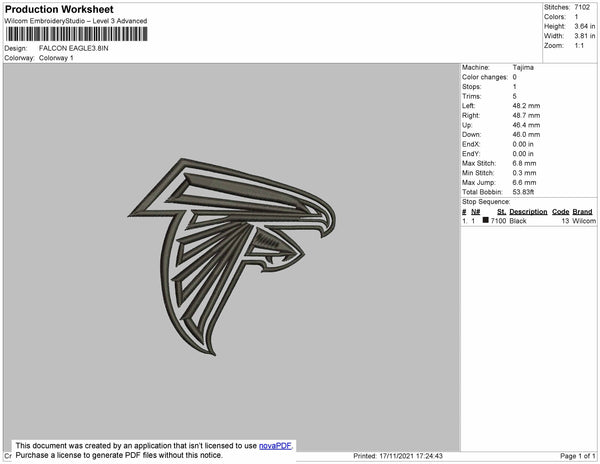Screen dimensions: 600x464
Task: Click the Left 48.2 mm value
Action: click(x=526, y=106)
